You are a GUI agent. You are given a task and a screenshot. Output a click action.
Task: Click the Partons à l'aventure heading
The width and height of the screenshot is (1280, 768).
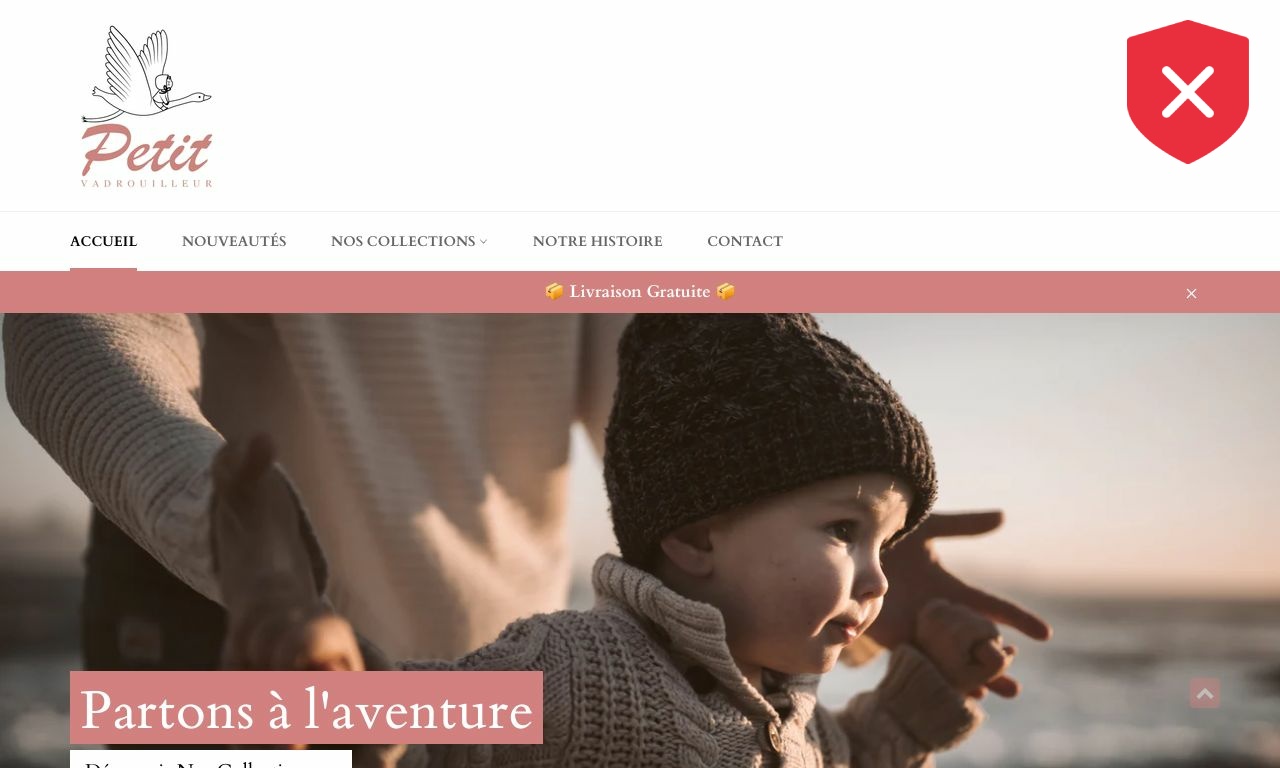click(306, 708)
